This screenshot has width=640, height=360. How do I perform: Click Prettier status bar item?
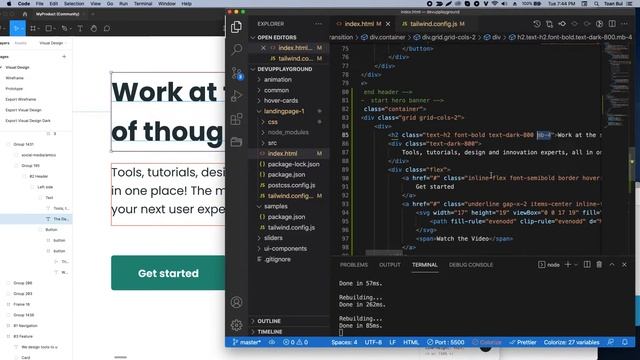pos(523,342)
